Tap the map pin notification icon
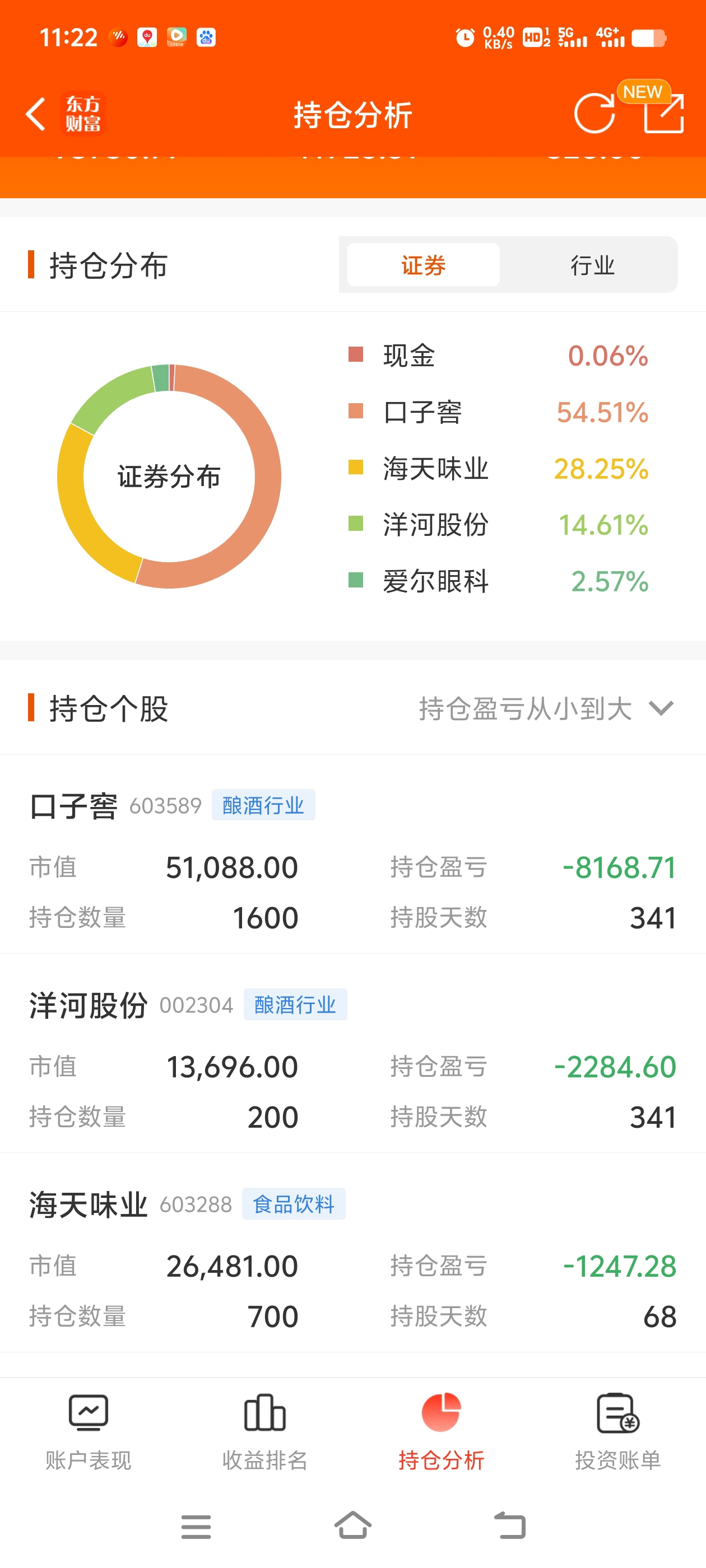 (147, 38)
